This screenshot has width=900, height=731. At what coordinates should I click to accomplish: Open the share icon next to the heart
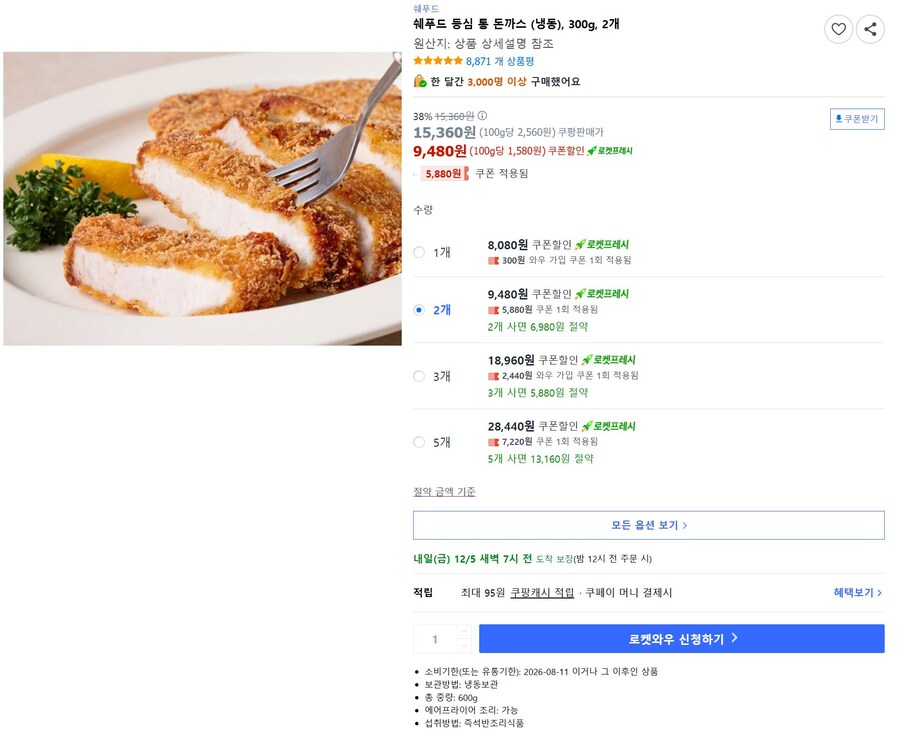[870, 30]
